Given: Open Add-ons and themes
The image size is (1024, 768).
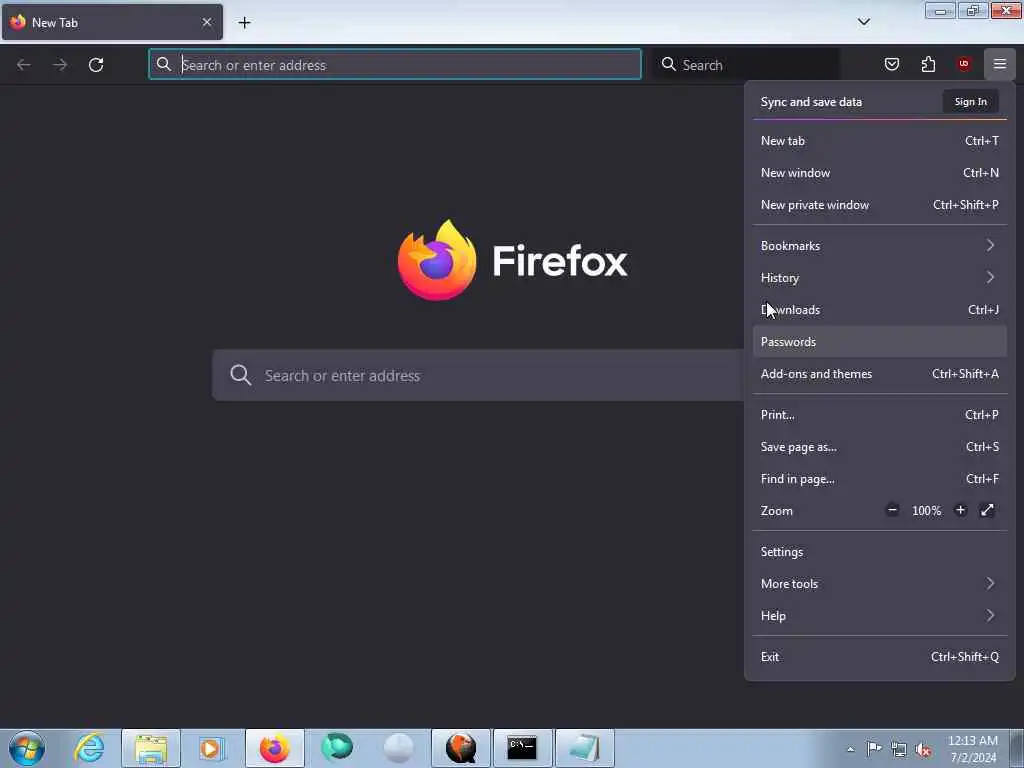Looking at the screenshot, I should pyautogui.click(x=880, y=374).
